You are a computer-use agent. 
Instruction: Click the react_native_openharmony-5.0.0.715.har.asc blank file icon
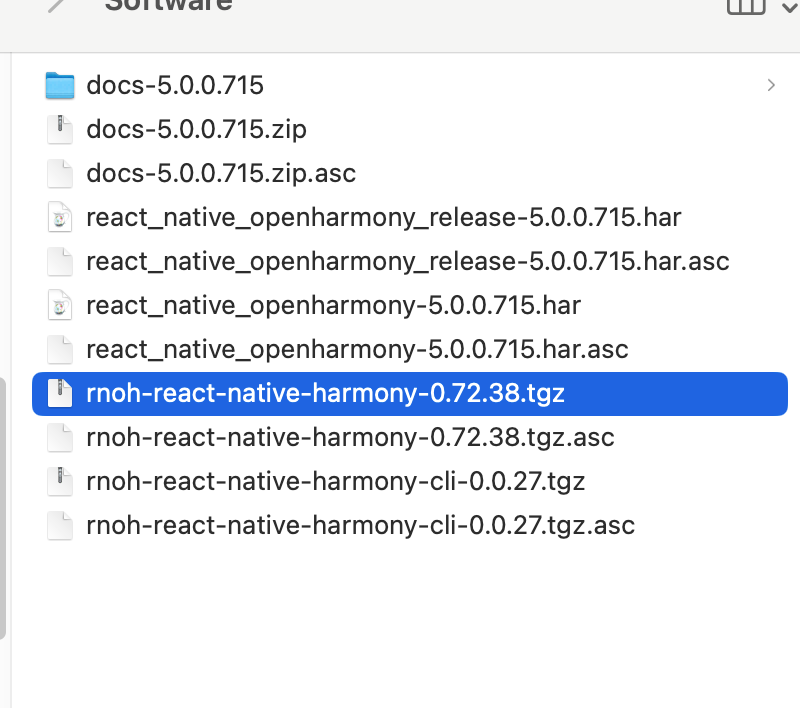pos(60,349)
